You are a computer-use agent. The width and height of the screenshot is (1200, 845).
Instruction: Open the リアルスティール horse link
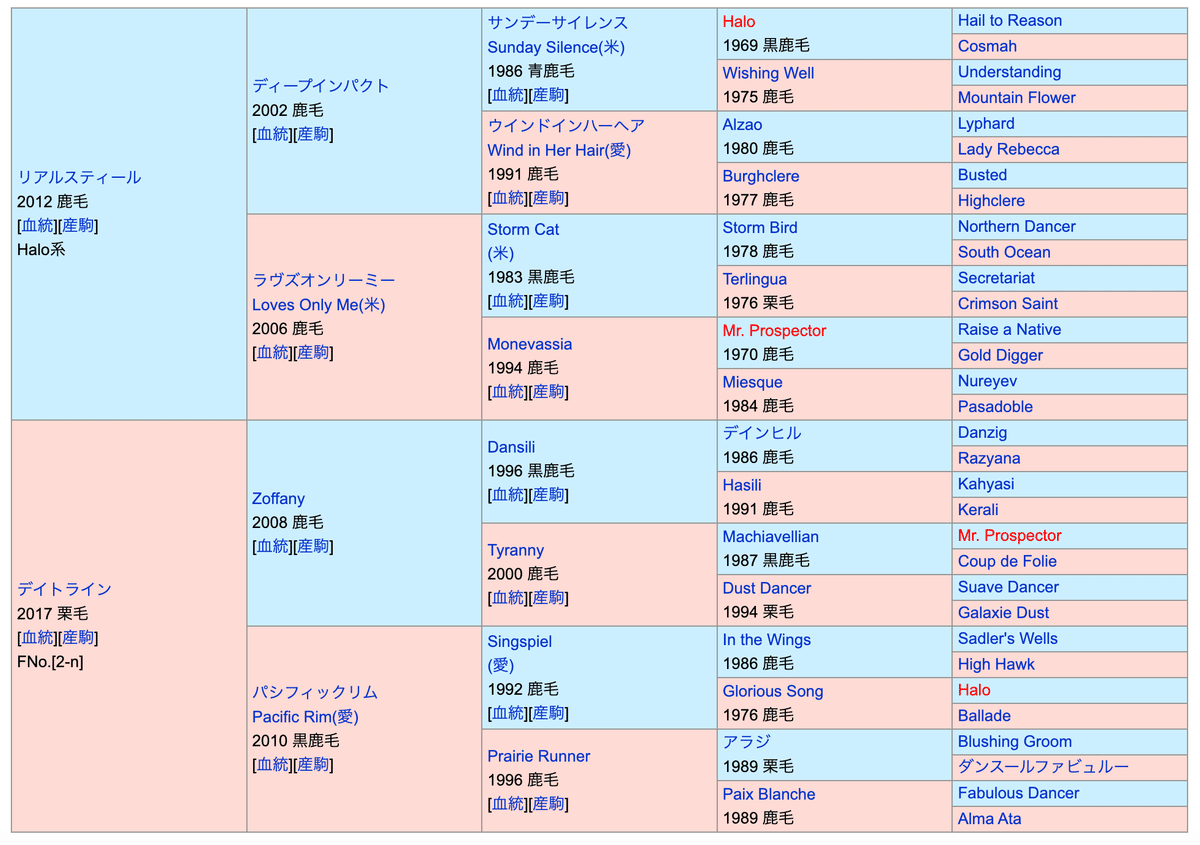click(79, 177)
